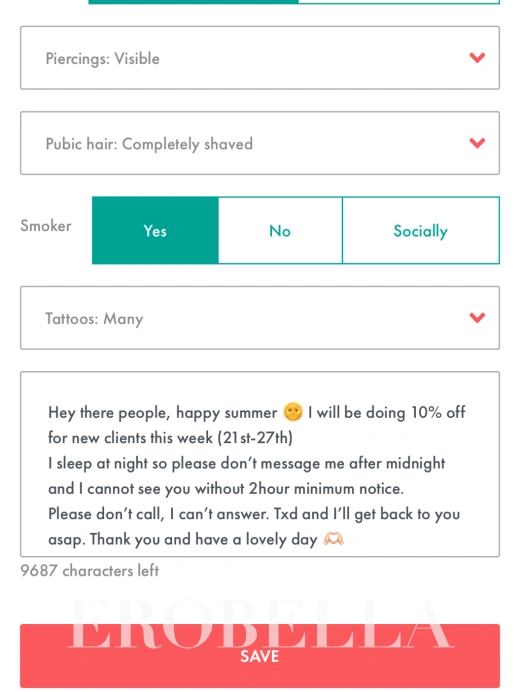Screen dimensions: 520x692
Task: Click the heart hands emoji in the description
Action: pyautogui.click(x=333, y=539)
